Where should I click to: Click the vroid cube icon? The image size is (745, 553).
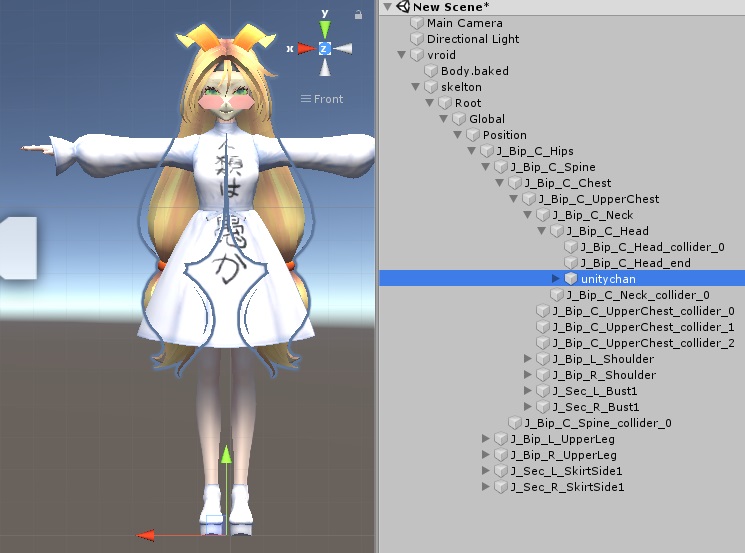click(417, 55)
